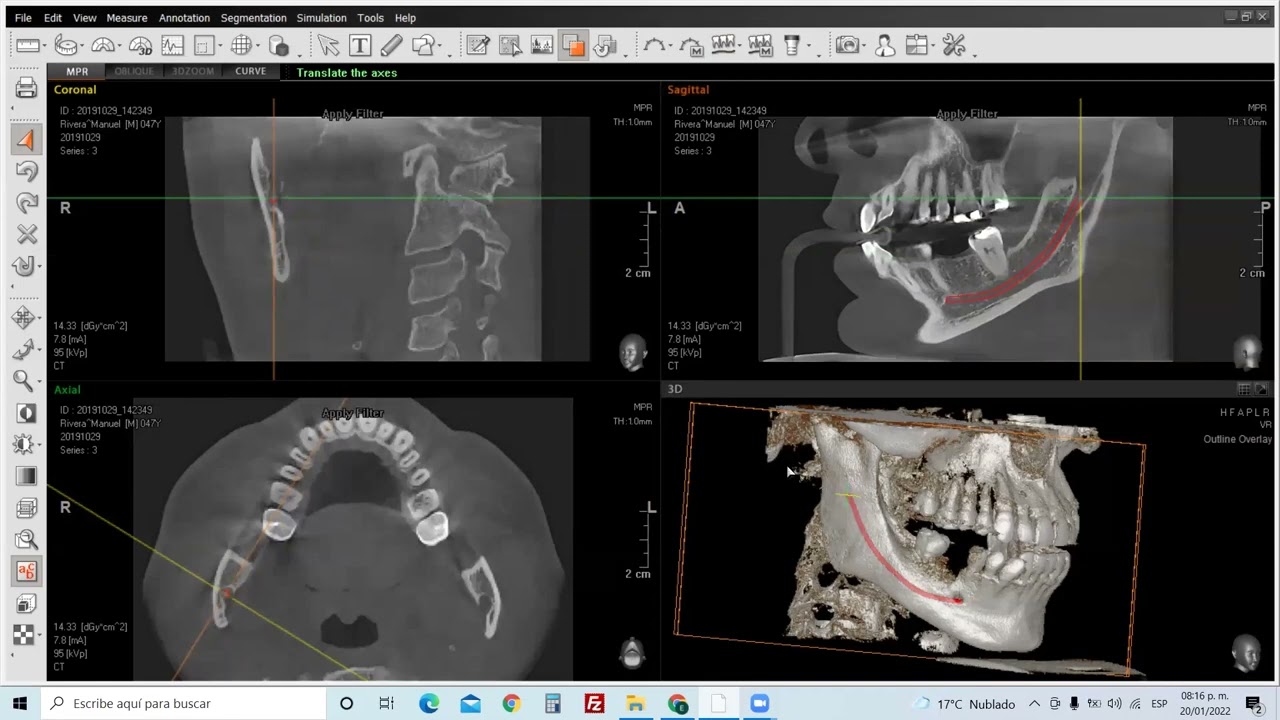Open the layout dropdown arrow

click(x=933, y=47)
